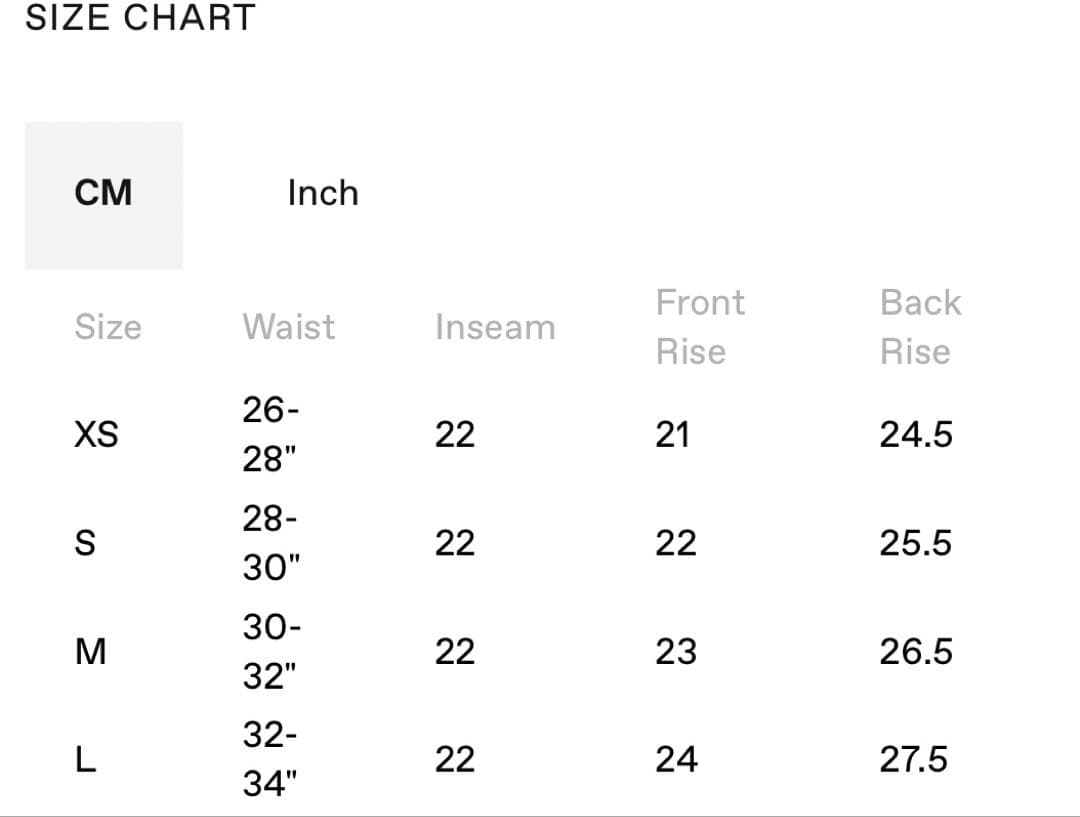The image size is (1080, 817).
Task: Select the Back Rise column header
Action: 920,326
